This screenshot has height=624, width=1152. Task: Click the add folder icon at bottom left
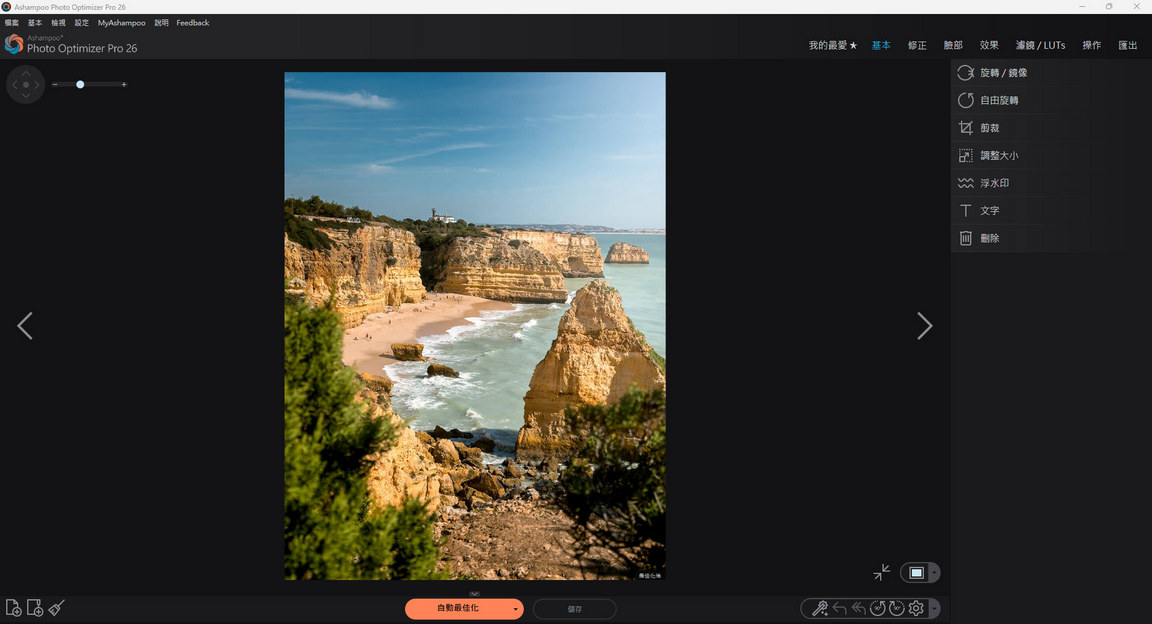(34, 607)
